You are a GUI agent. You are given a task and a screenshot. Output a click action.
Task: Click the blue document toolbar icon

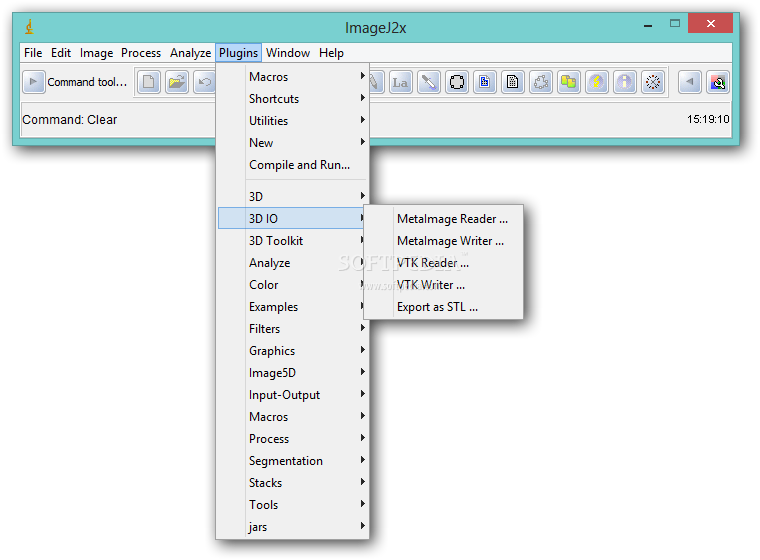pos(485,82)
